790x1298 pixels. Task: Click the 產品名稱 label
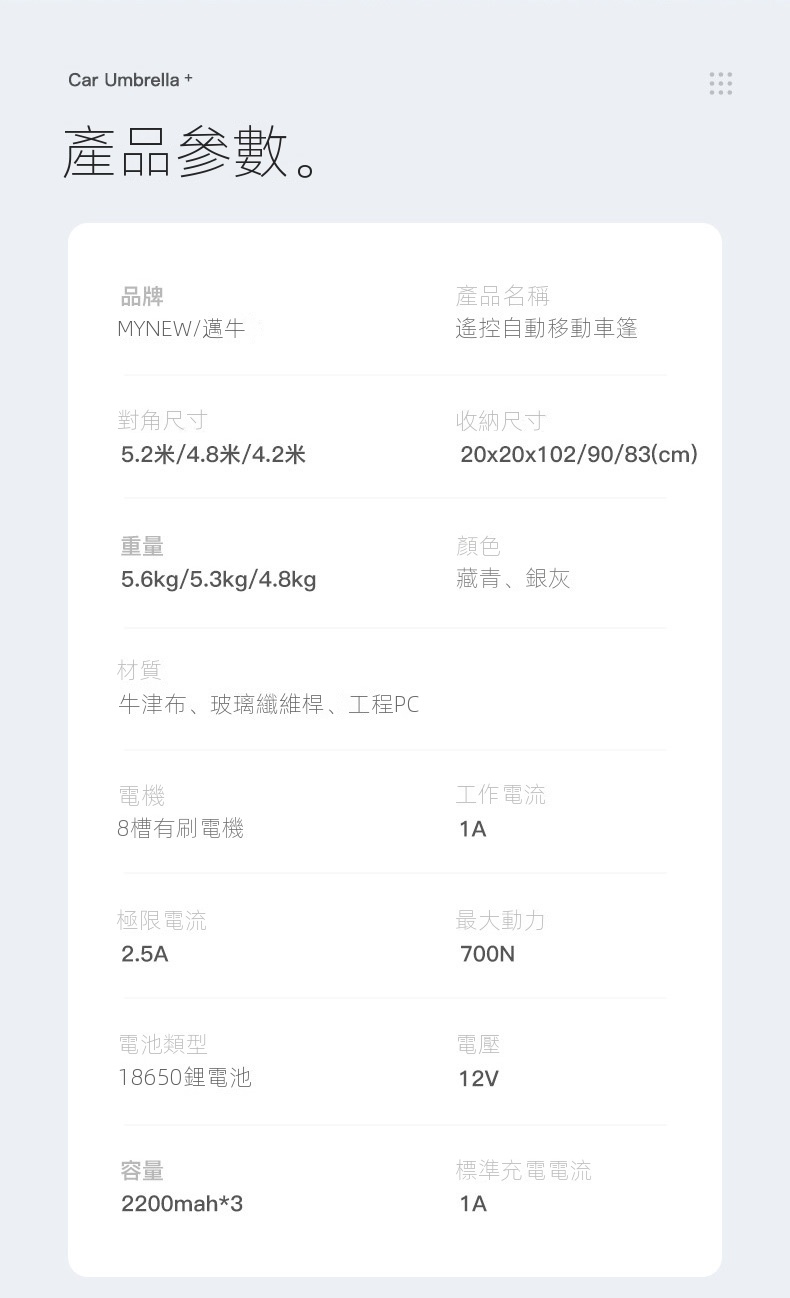(x=502, y=296)
